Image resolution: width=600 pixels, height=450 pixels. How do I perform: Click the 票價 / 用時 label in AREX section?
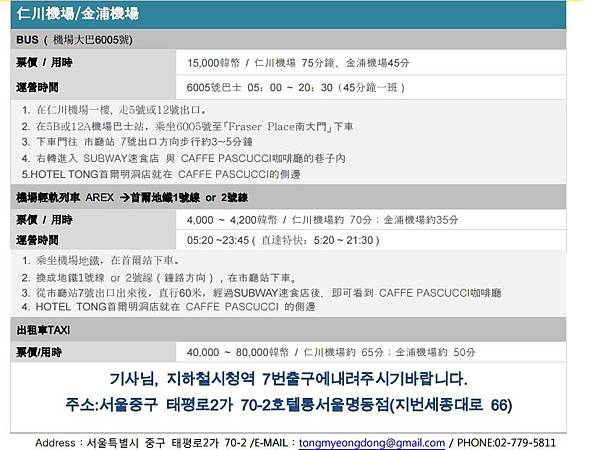[44, 220]
